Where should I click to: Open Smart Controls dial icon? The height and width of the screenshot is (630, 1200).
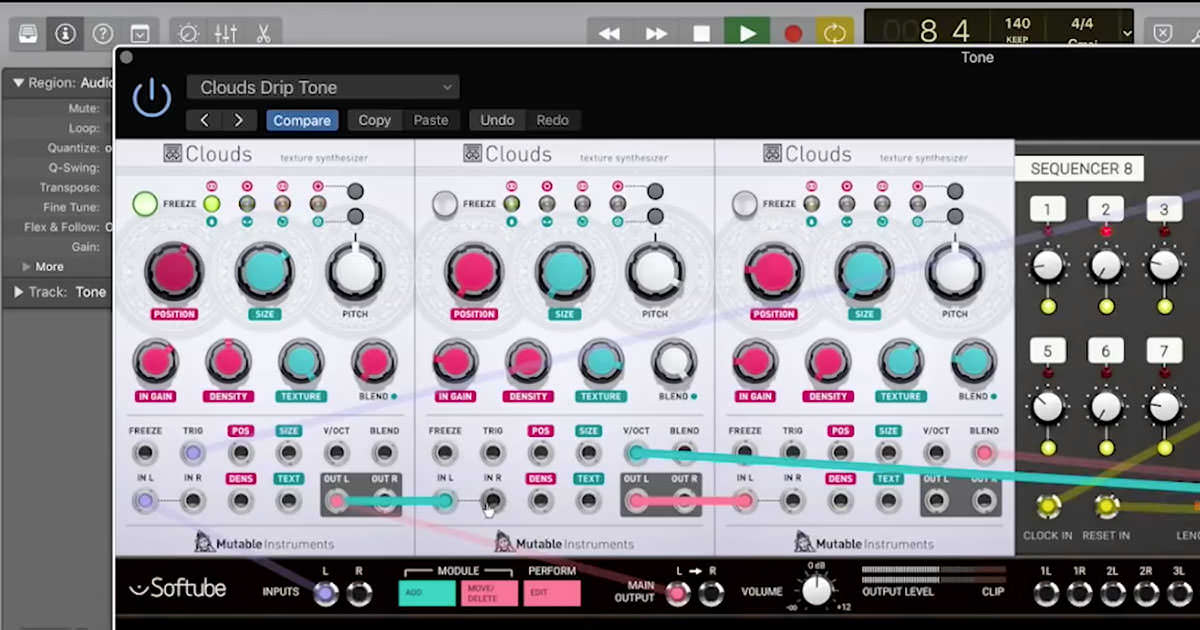pos(188,33)
